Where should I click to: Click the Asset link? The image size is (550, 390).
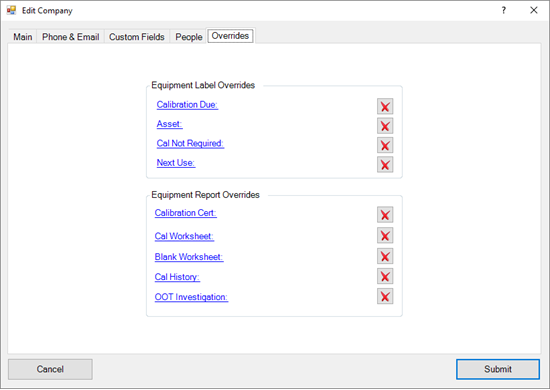click(169, 124)
